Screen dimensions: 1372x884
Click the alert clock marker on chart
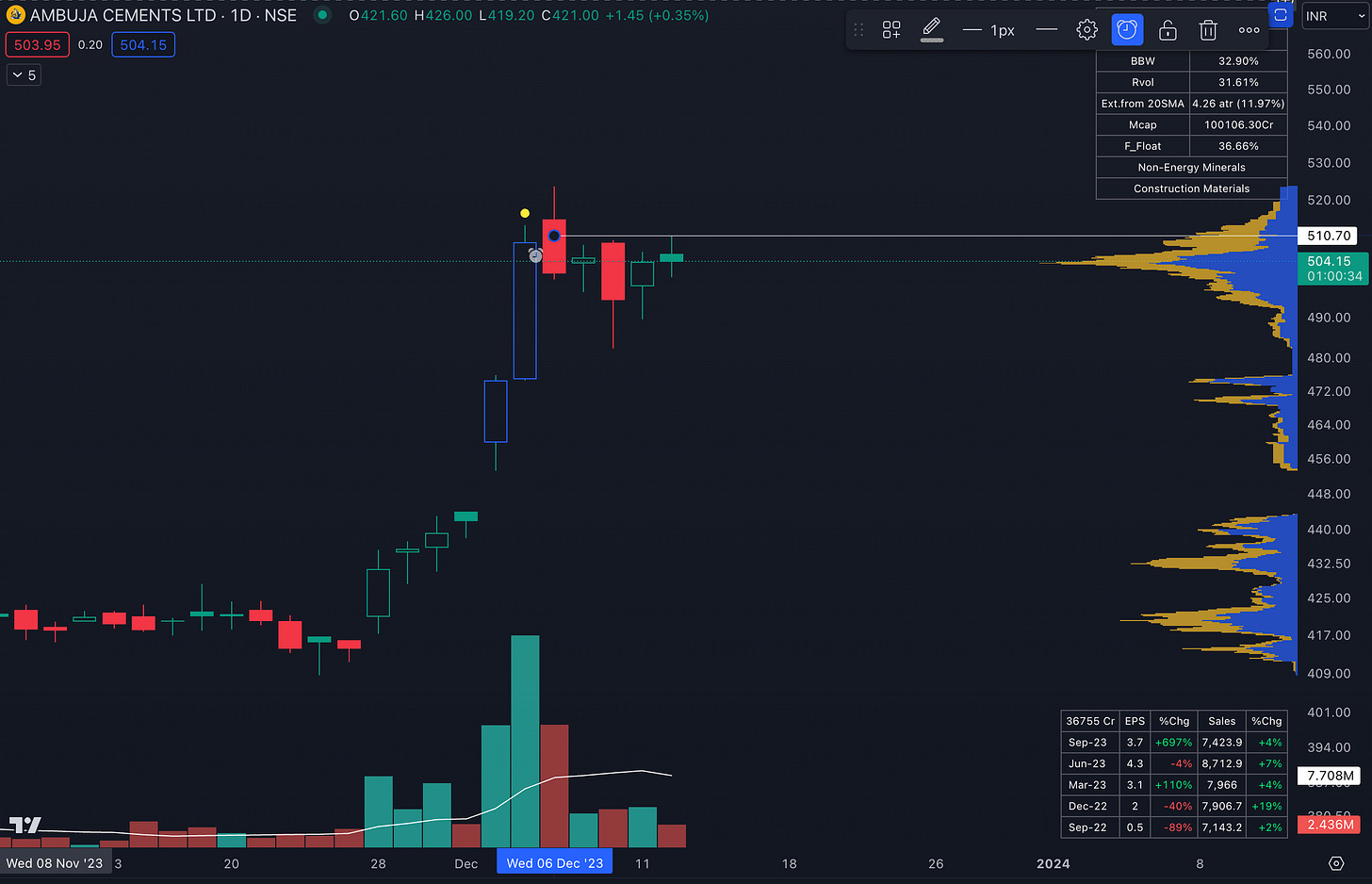[x=535, y=255]
